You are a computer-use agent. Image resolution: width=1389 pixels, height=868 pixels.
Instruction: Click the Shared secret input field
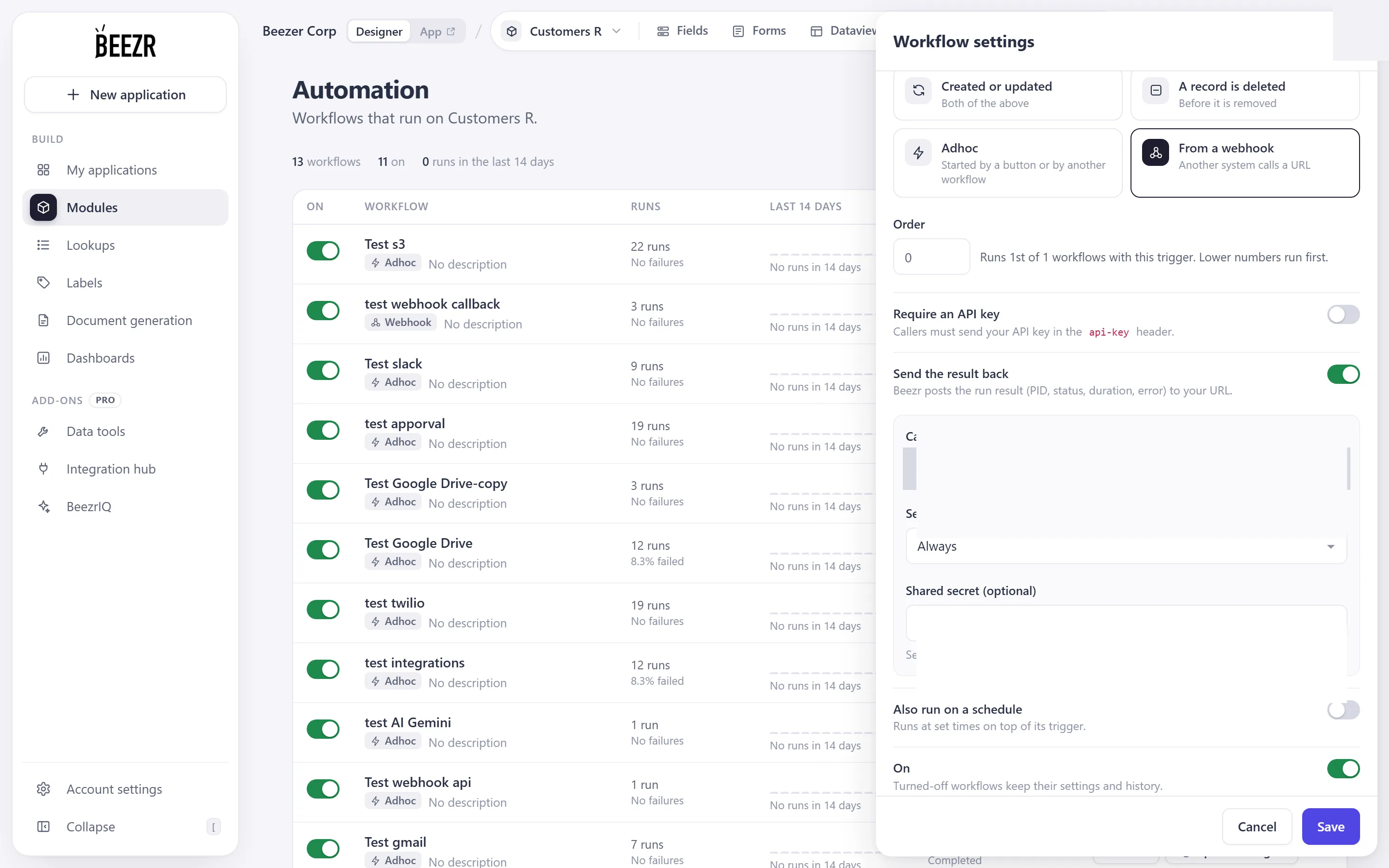click(1126, 623)
